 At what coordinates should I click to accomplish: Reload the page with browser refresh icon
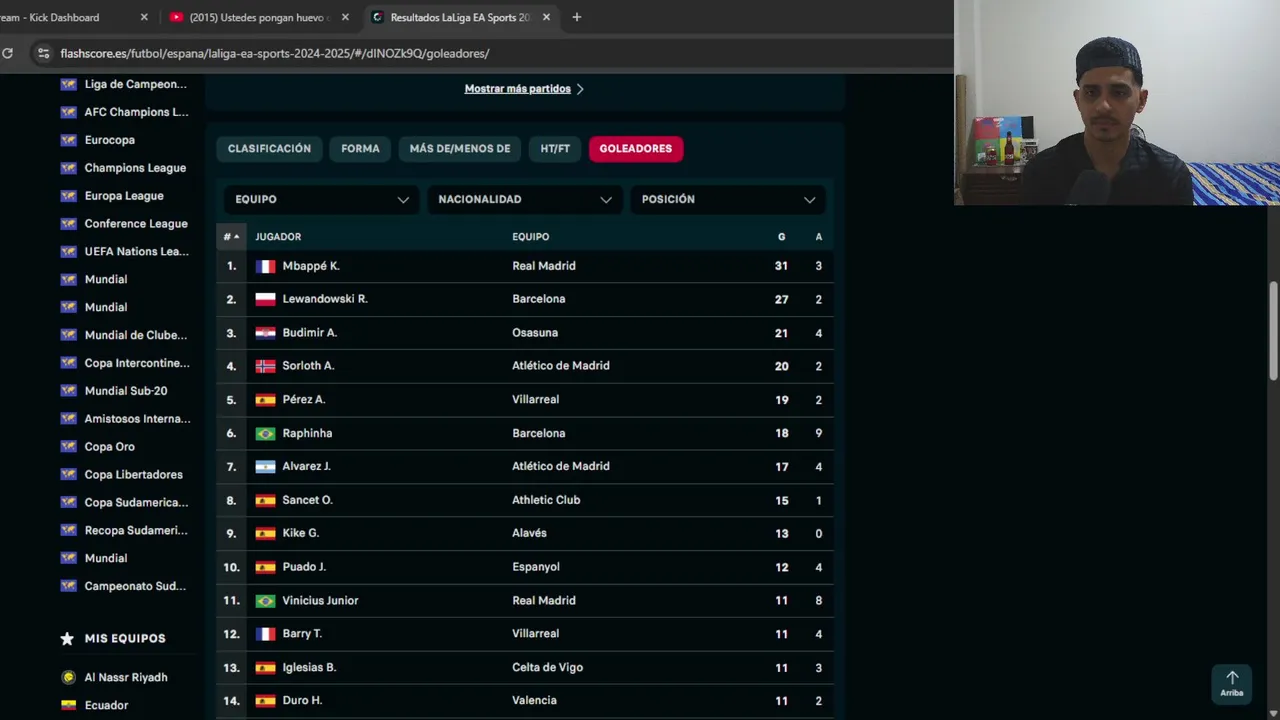tap(7, 53)
